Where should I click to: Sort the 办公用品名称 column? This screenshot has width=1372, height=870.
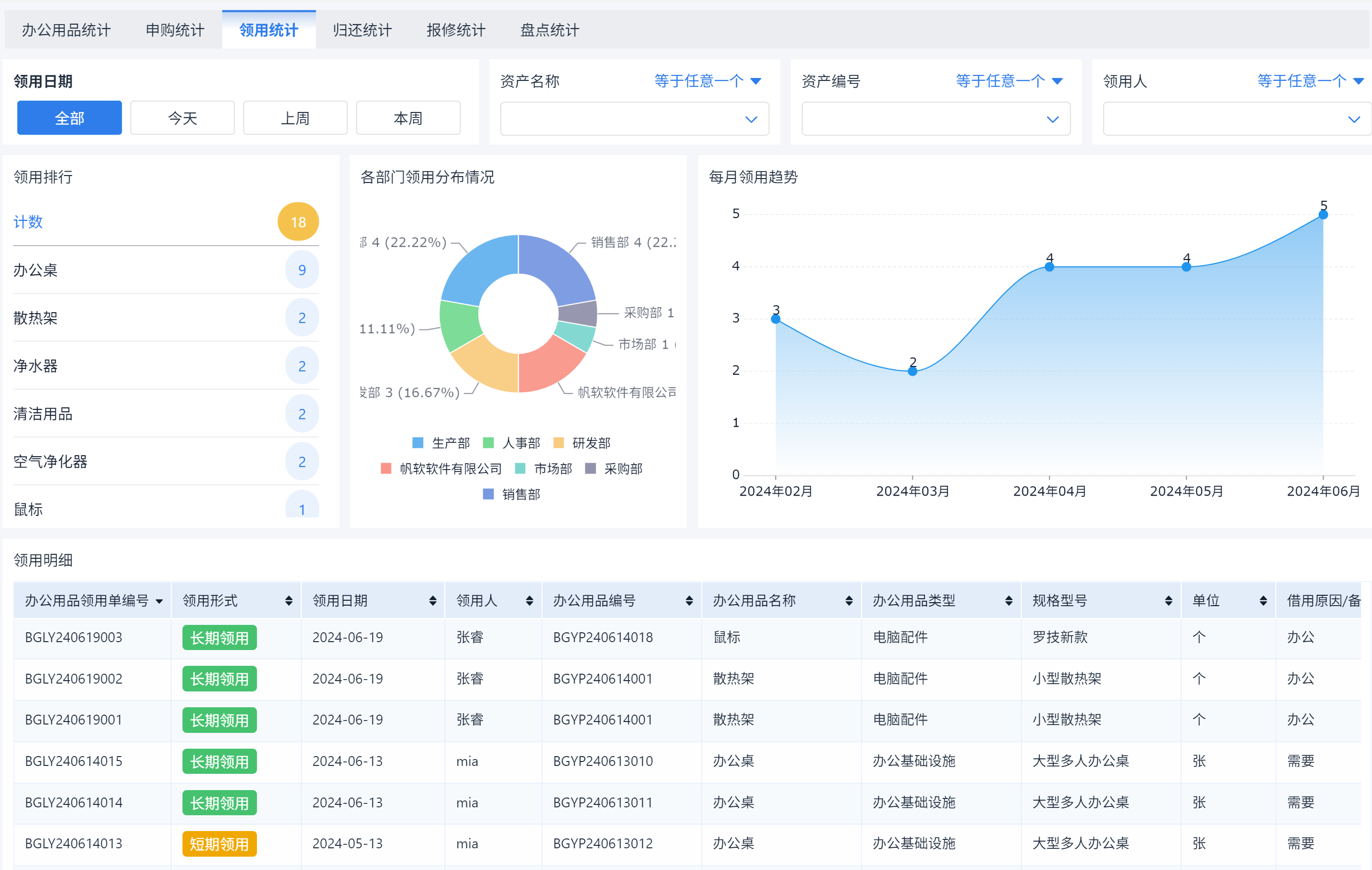849,601
